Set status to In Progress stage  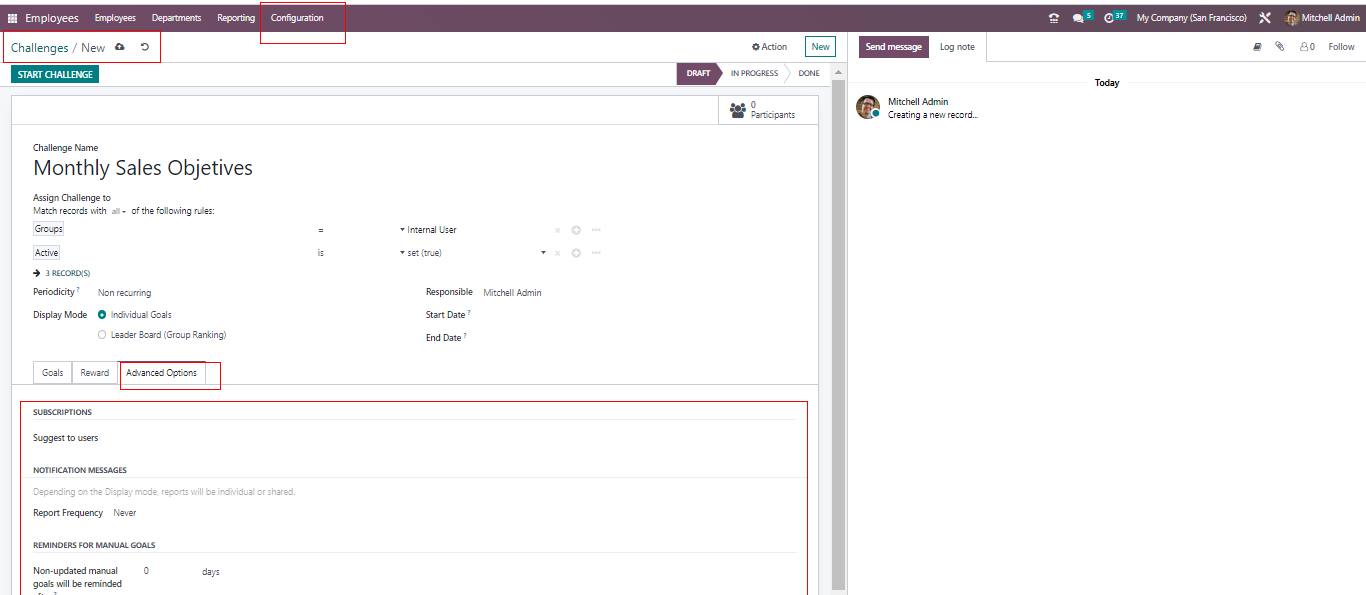[755, 73]
